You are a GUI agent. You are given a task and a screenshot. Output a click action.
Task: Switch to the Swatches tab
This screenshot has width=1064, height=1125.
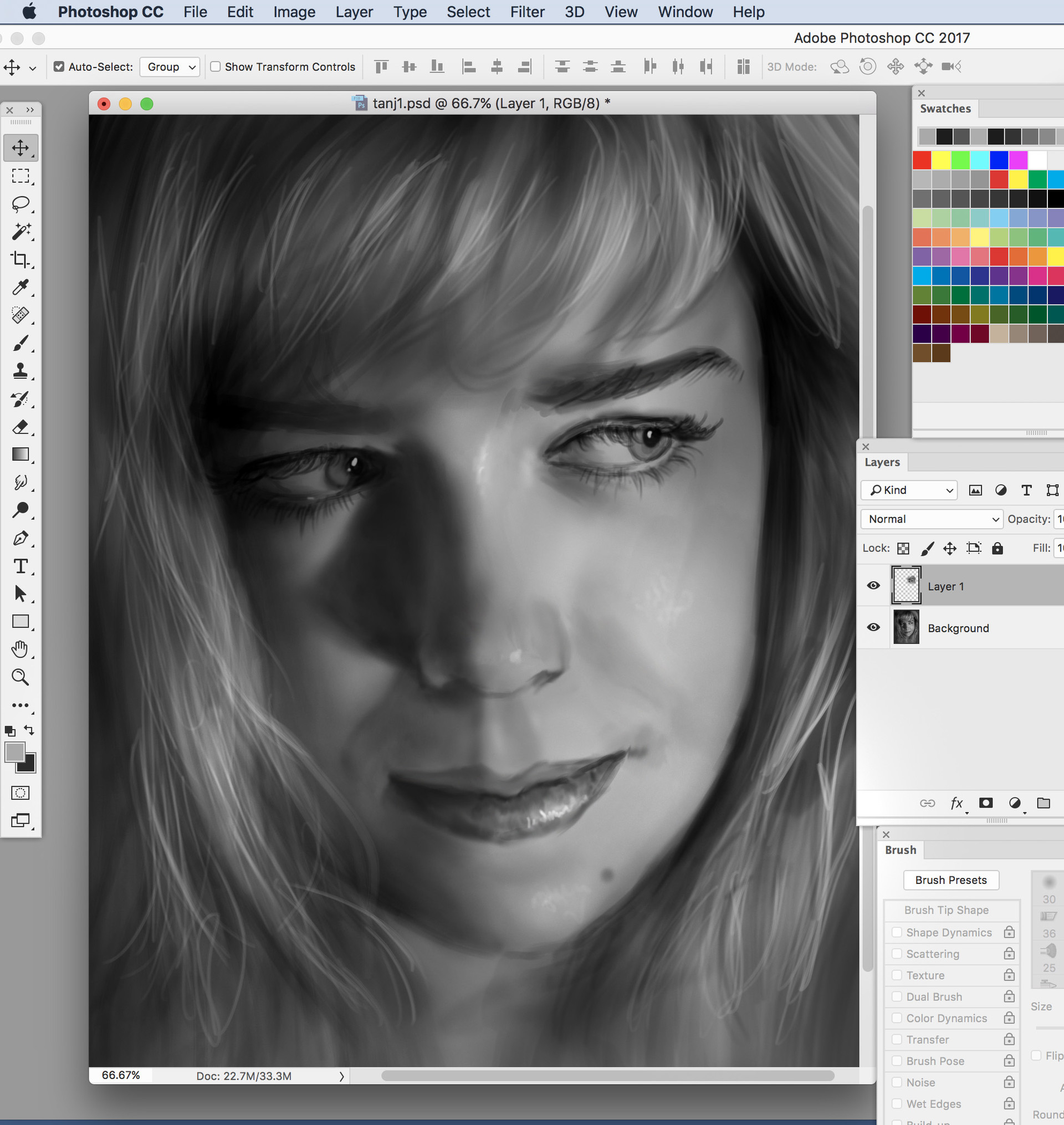tap(945, 108)
